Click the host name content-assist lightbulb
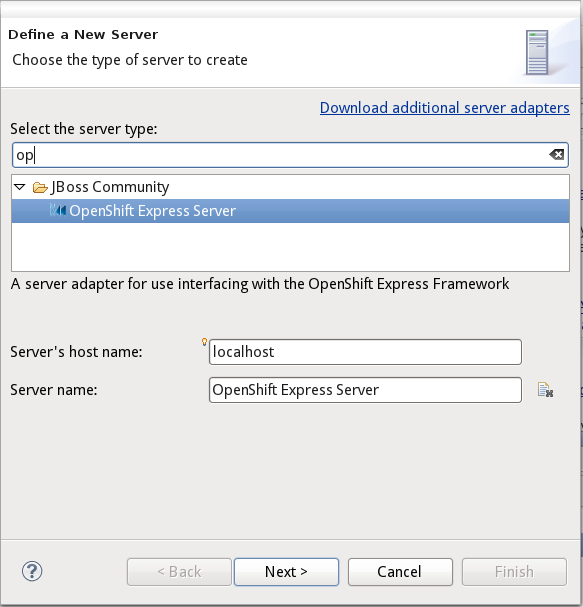 pyautogui.click(x=204, y=341)
